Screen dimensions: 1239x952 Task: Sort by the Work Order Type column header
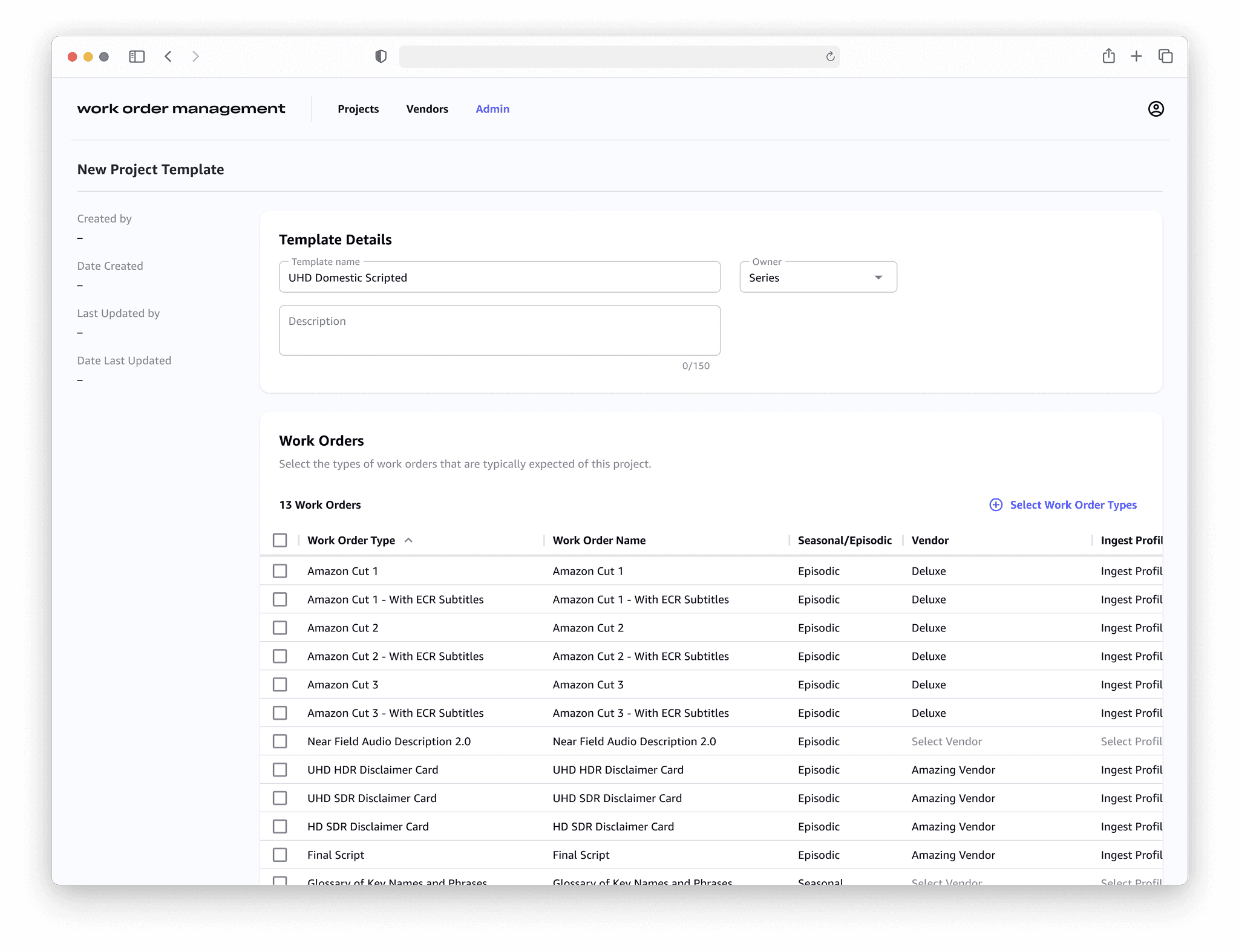point(351,540)
